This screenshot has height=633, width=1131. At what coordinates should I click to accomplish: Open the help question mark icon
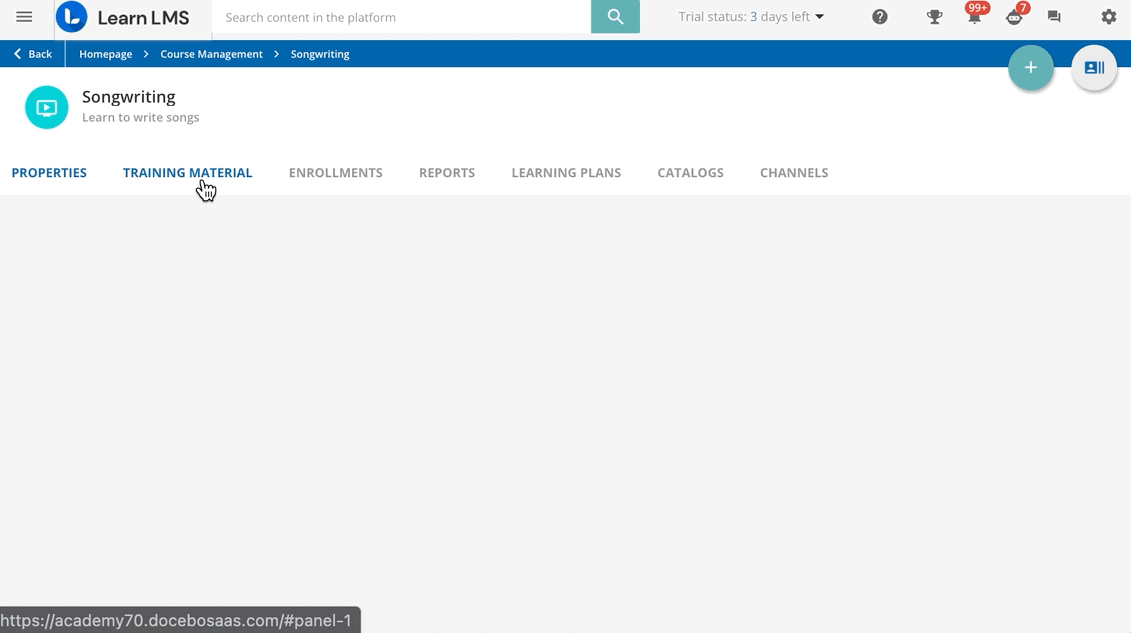click(x=879, y=17)
